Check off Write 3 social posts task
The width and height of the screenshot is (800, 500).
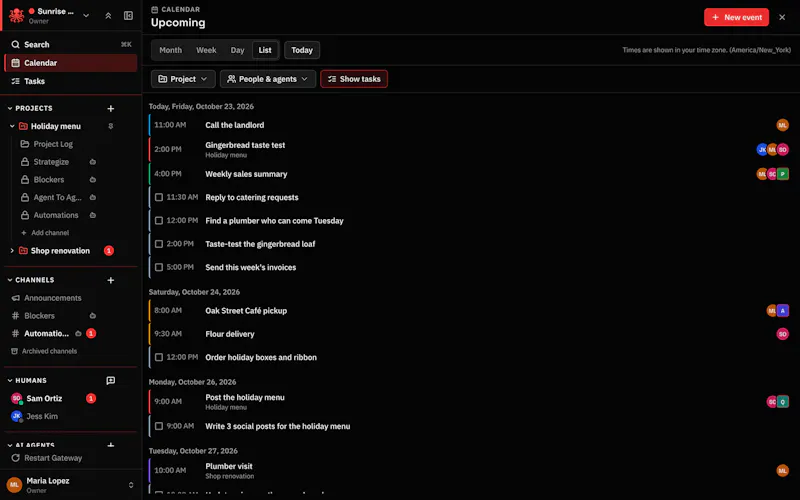pos(159,426)
